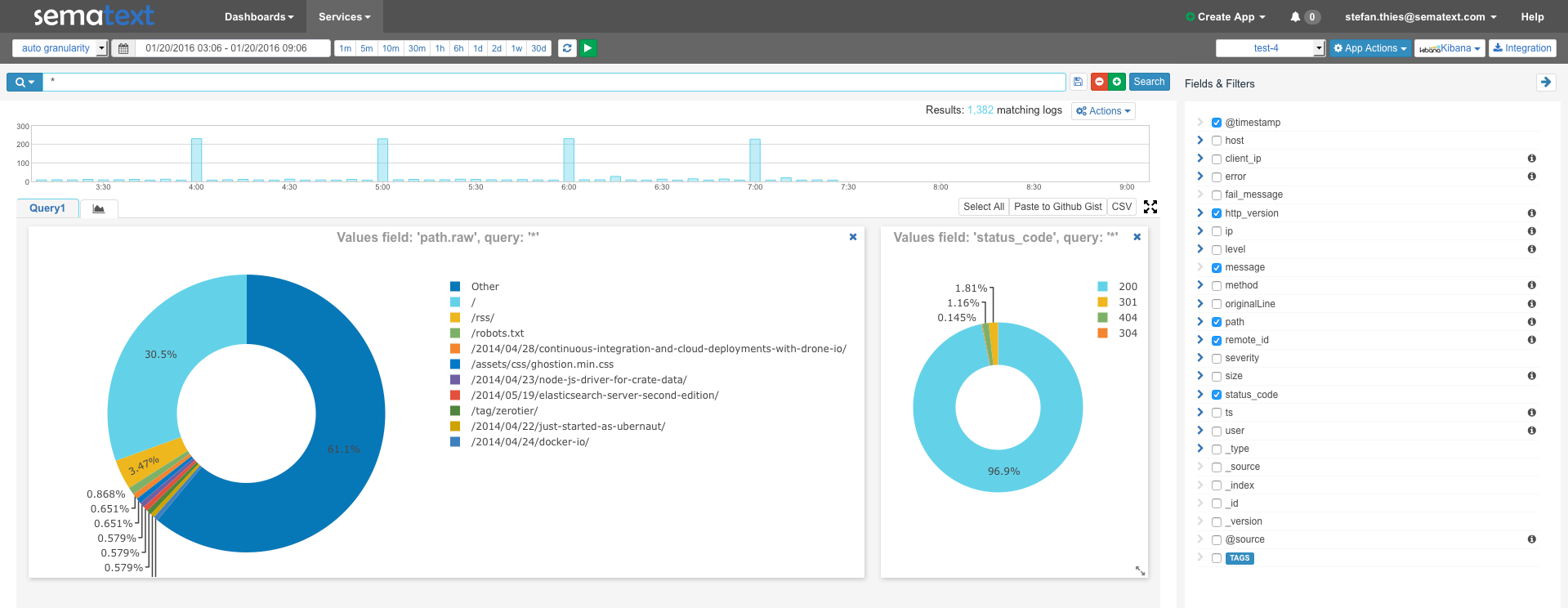
Task: Open the App Actions dropdown
Action: (1370, 48)
